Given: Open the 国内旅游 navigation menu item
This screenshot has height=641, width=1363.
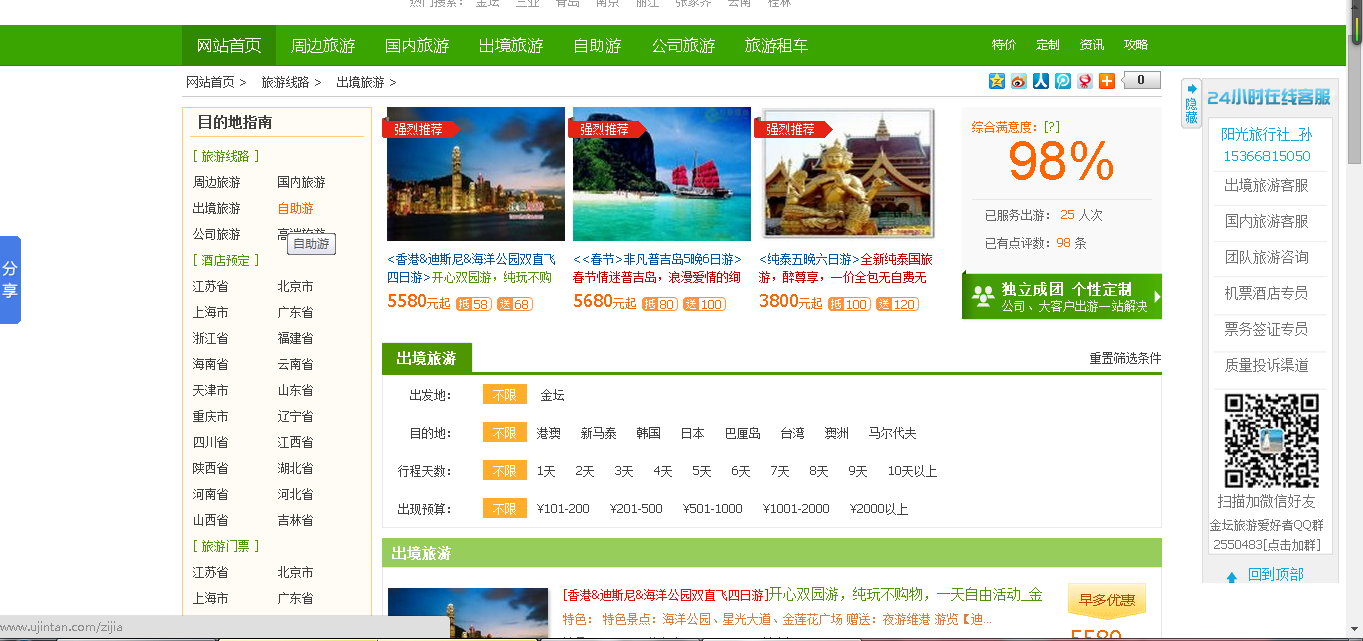Looking at the screenshot, I should (417, 46).
